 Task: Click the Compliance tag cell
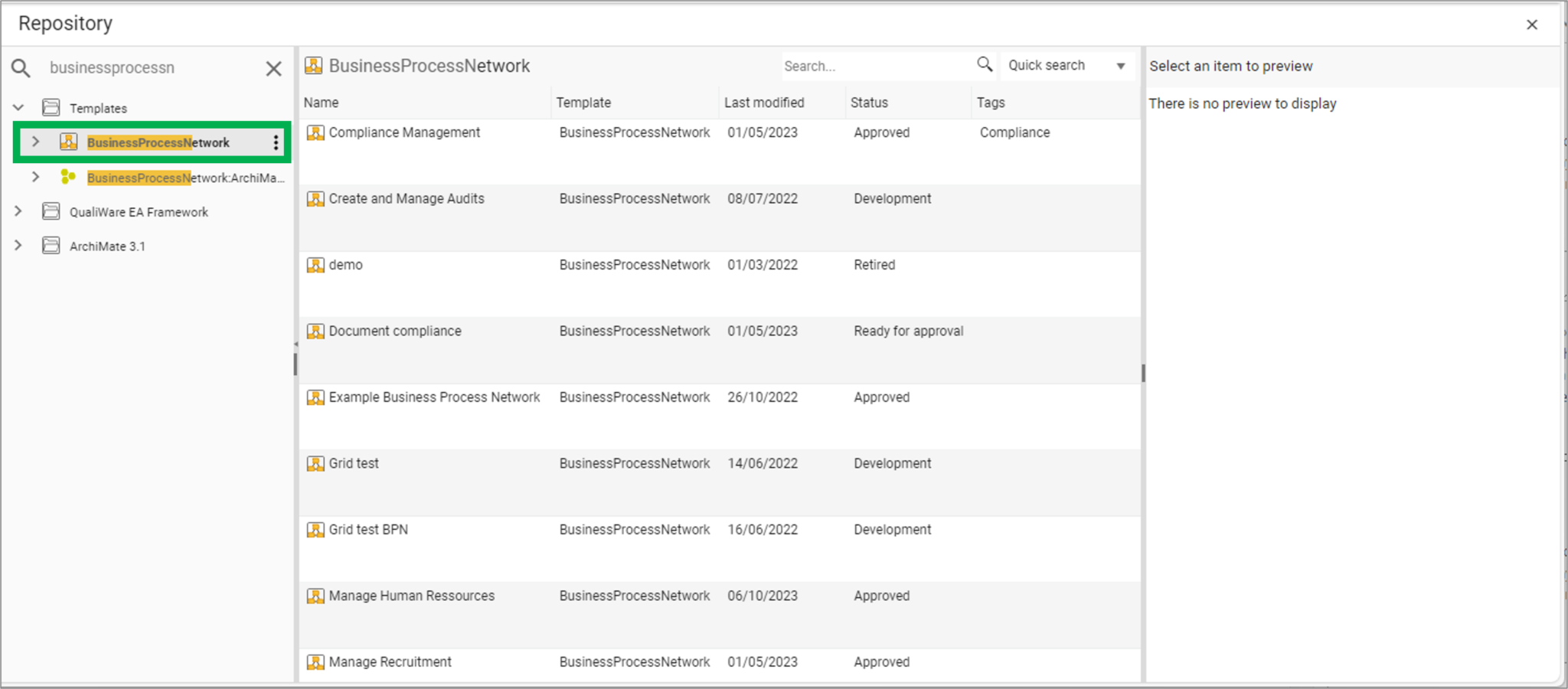coord(1014,132)
